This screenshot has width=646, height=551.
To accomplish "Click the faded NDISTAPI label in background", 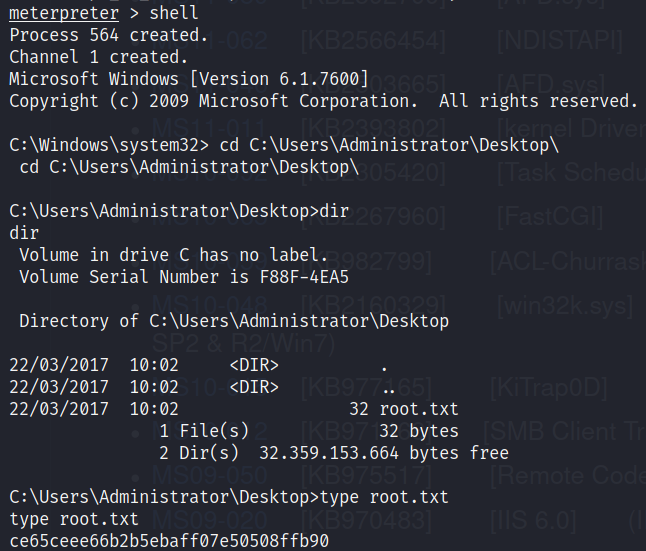I will pyautogui.click(x=559, y=41).
